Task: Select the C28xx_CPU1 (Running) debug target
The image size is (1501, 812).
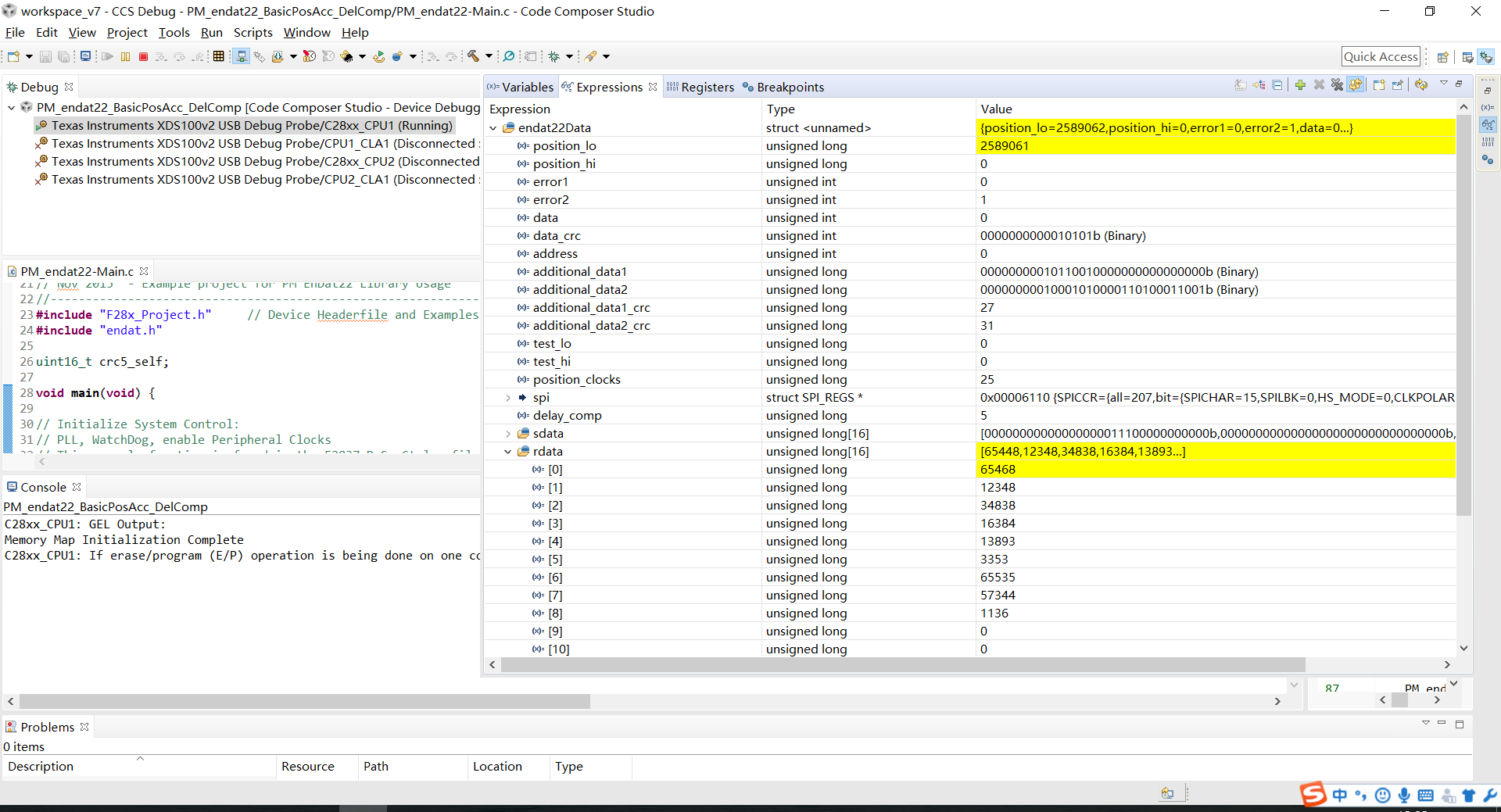Action: pyautogui.click(x=251, y=126)
